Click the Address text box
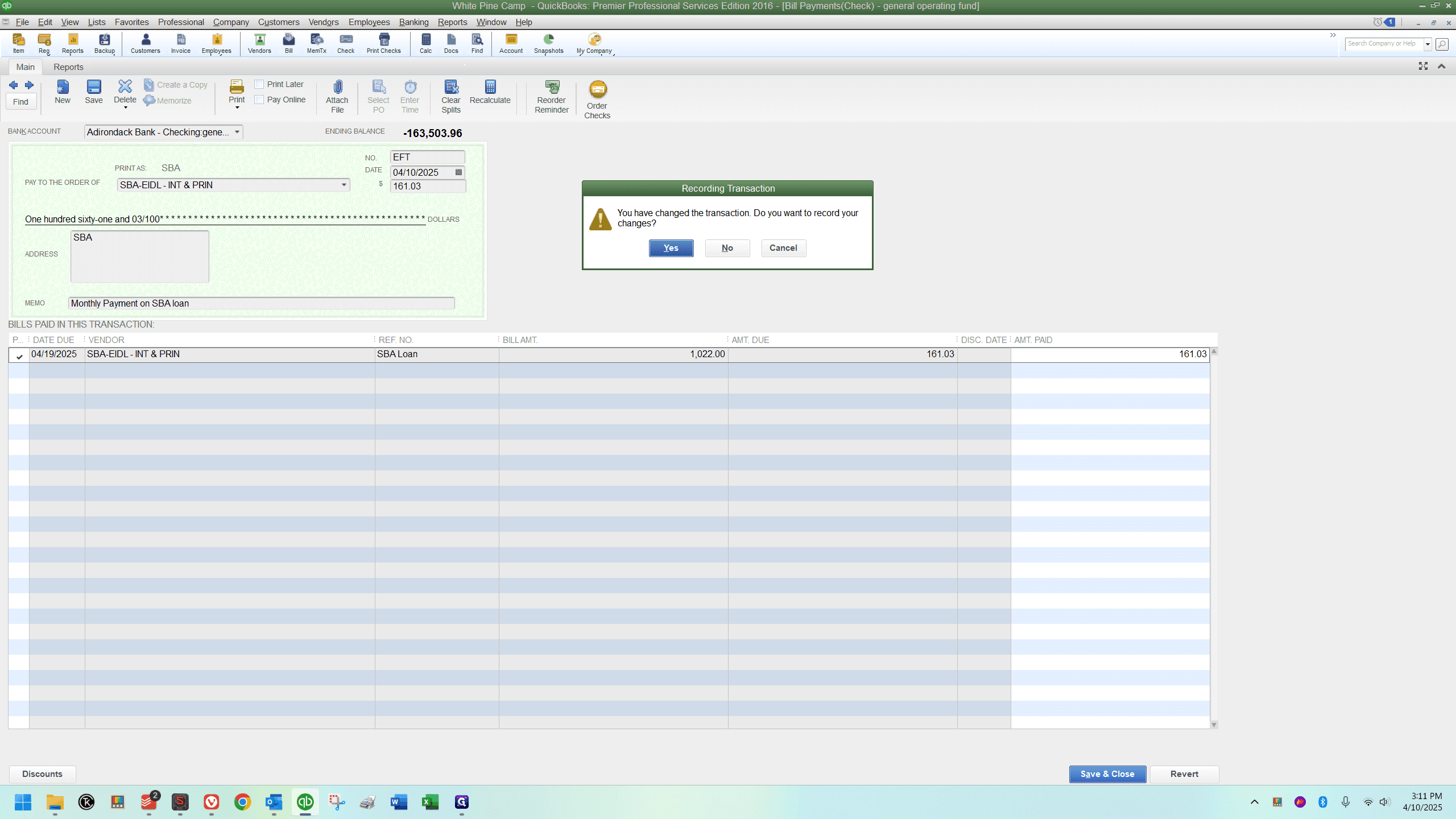The image size is (1456, 819). (140, 256)
